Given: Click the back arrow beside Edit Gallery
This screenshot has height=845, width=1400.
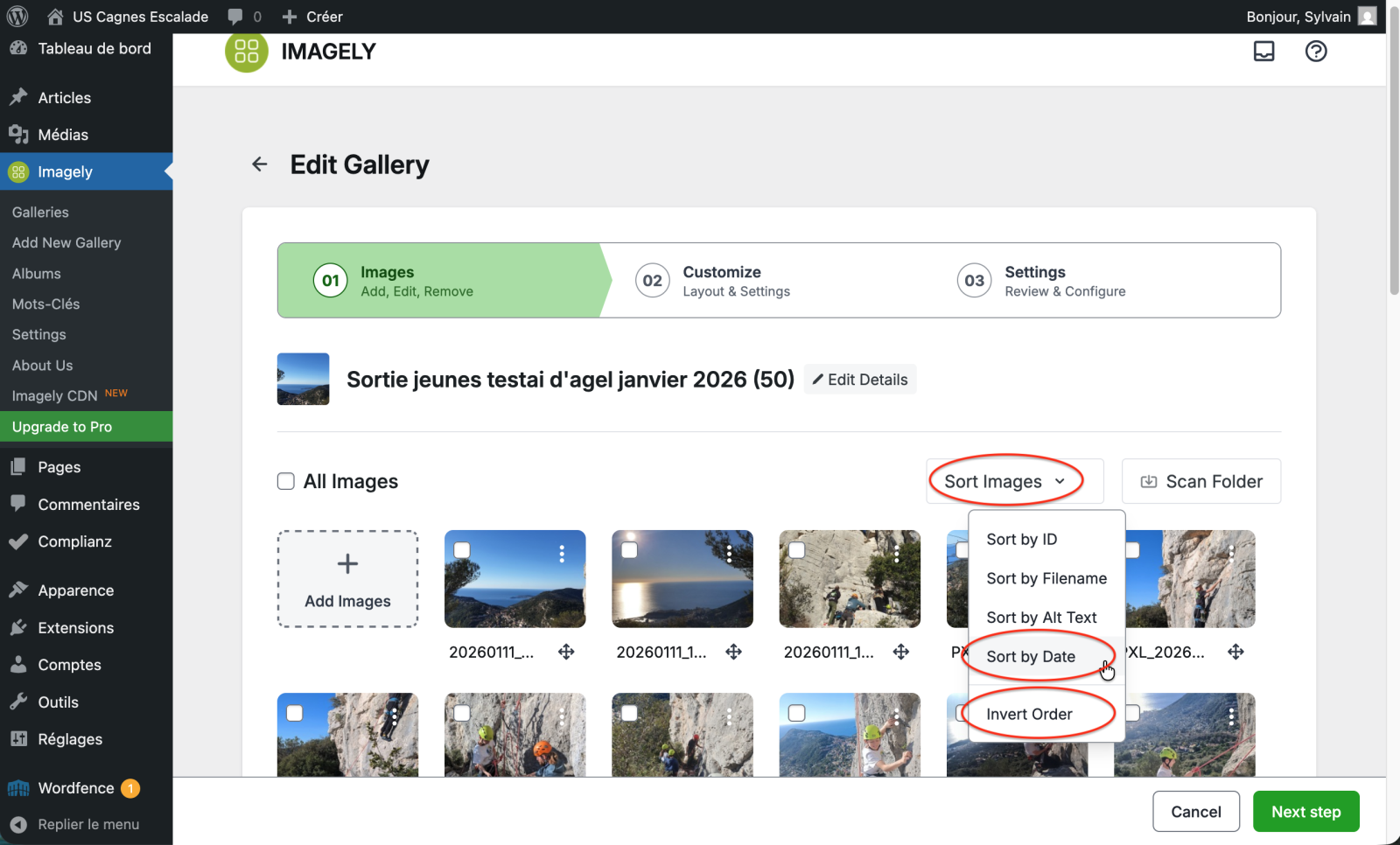Looking at the screenshot, I should click(x=260, y=164).
